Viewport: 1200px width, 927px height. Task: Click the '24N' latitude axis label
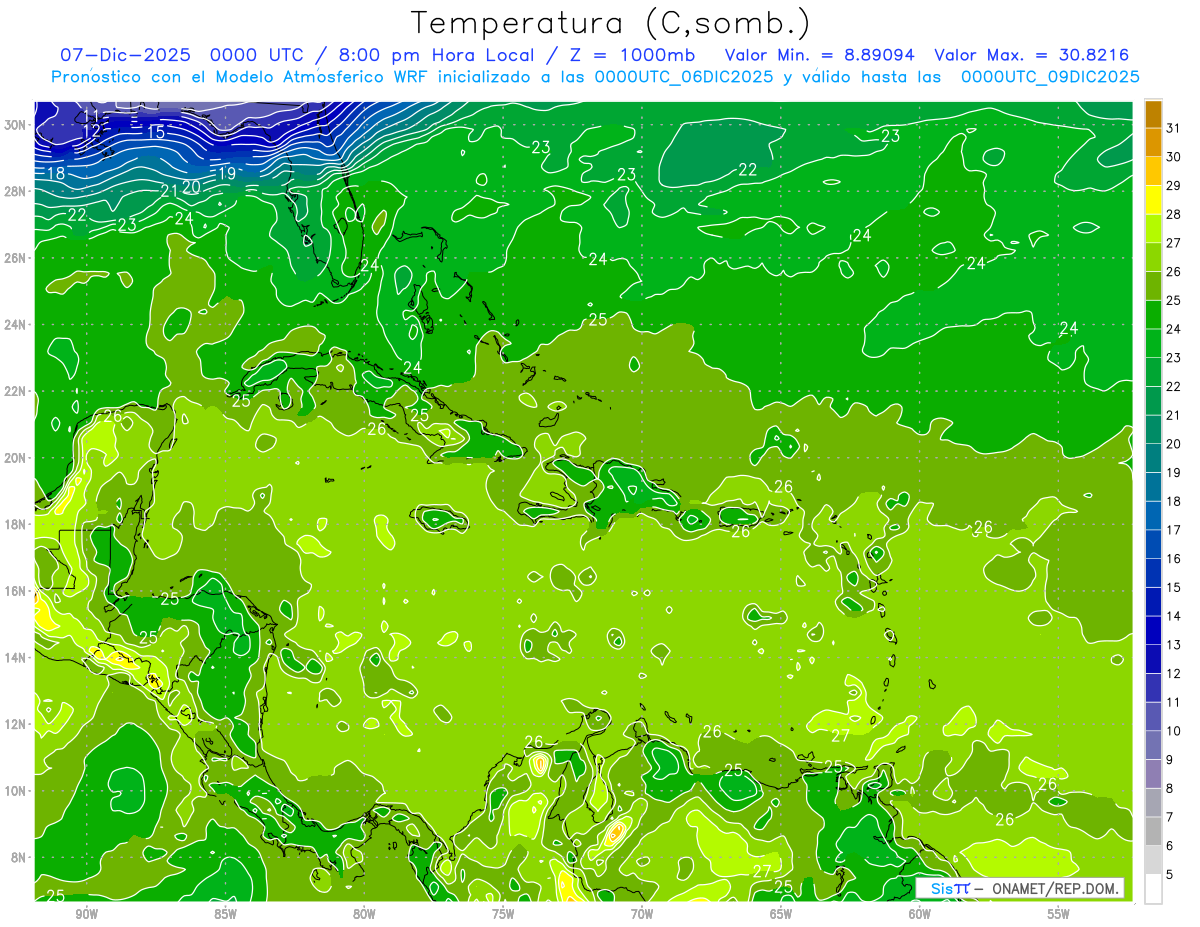pos(17,324)
